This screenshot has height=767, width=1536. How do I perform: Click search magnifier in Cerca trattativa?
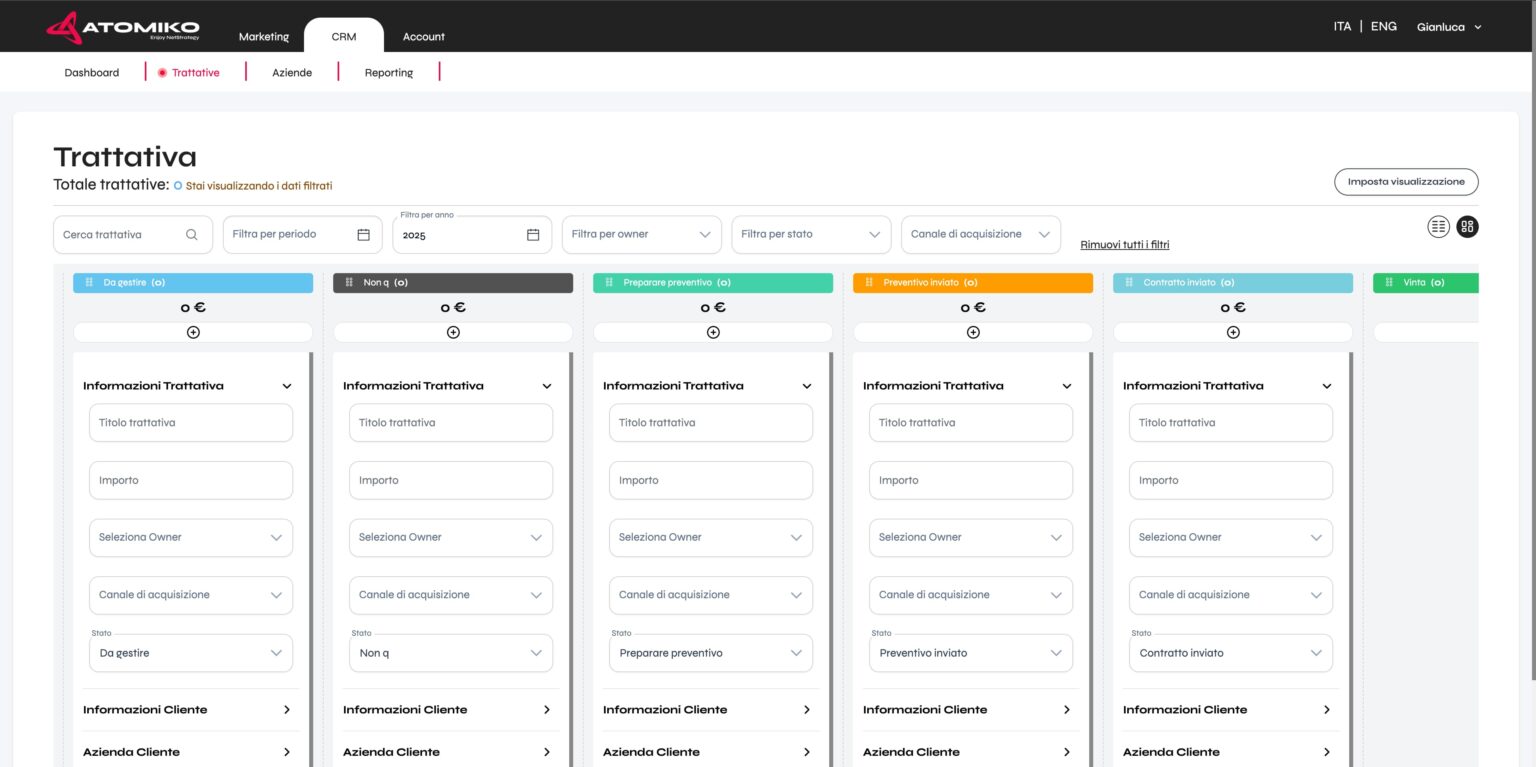pos(192,235)
